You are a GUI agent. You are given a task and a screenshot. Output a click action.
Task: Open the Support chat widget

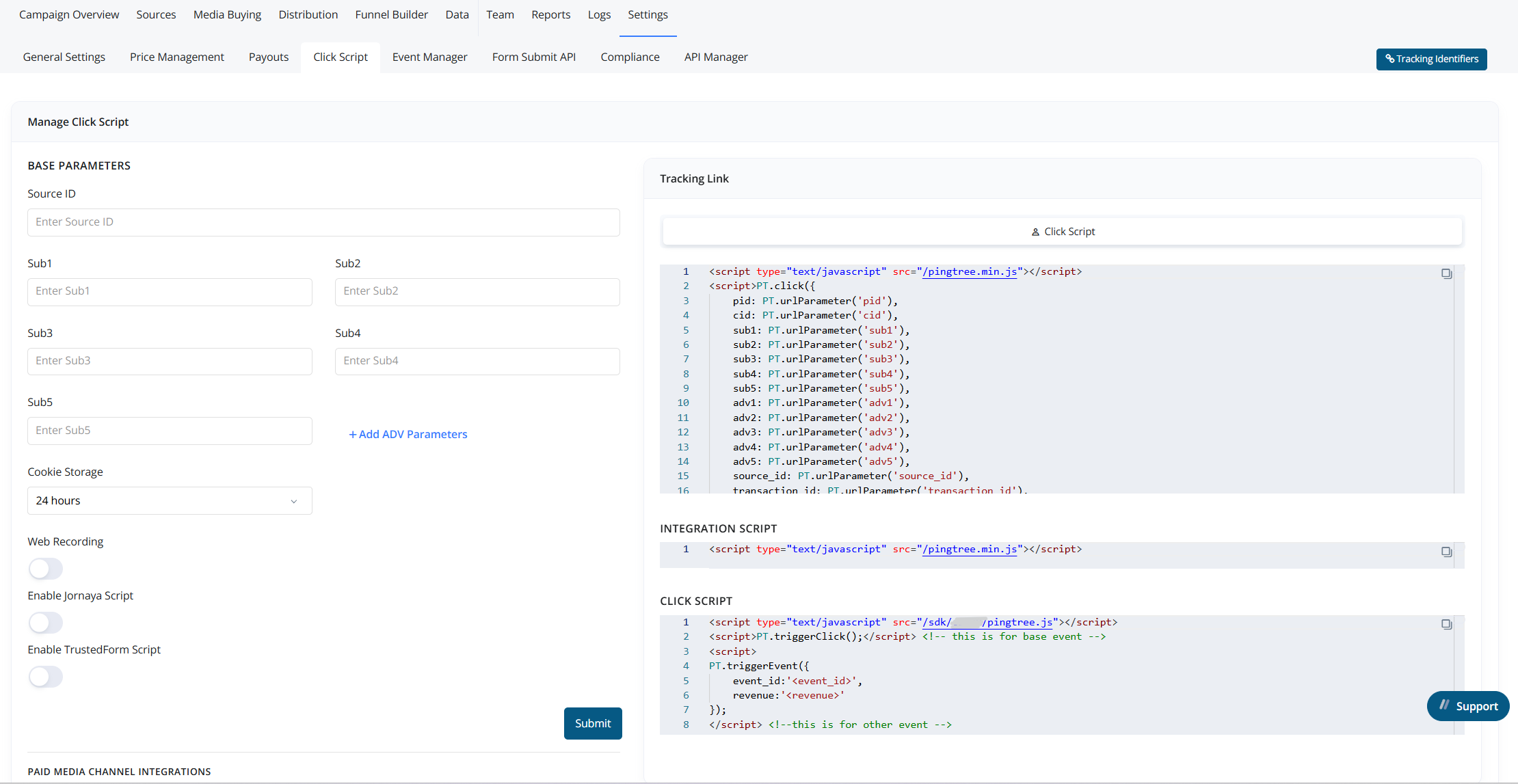1467,706
